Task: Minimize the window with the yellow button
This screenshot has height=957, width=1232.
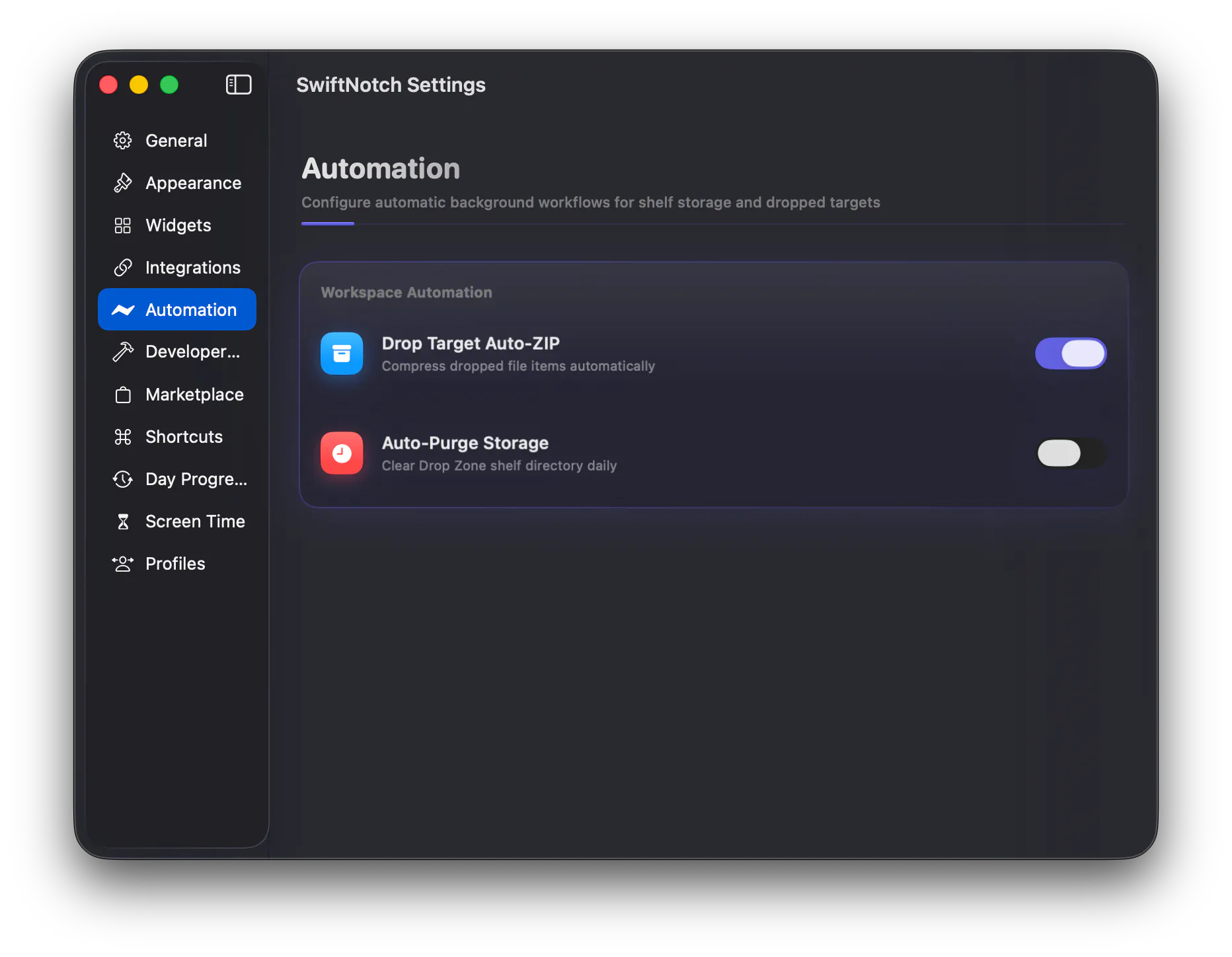Action: tap(139, 85)
